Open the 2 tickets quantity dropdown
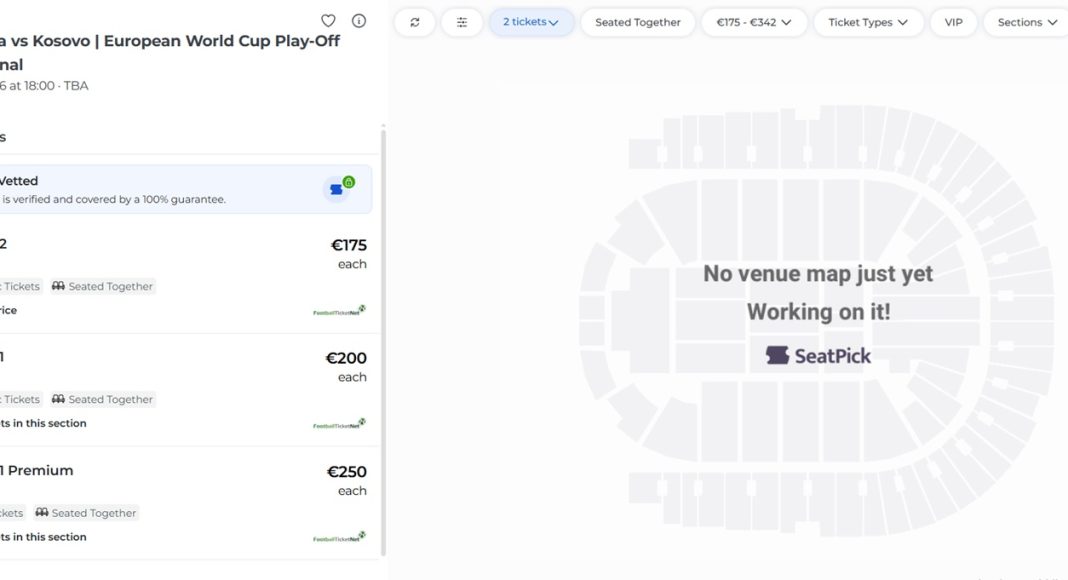 pos(531,22)
